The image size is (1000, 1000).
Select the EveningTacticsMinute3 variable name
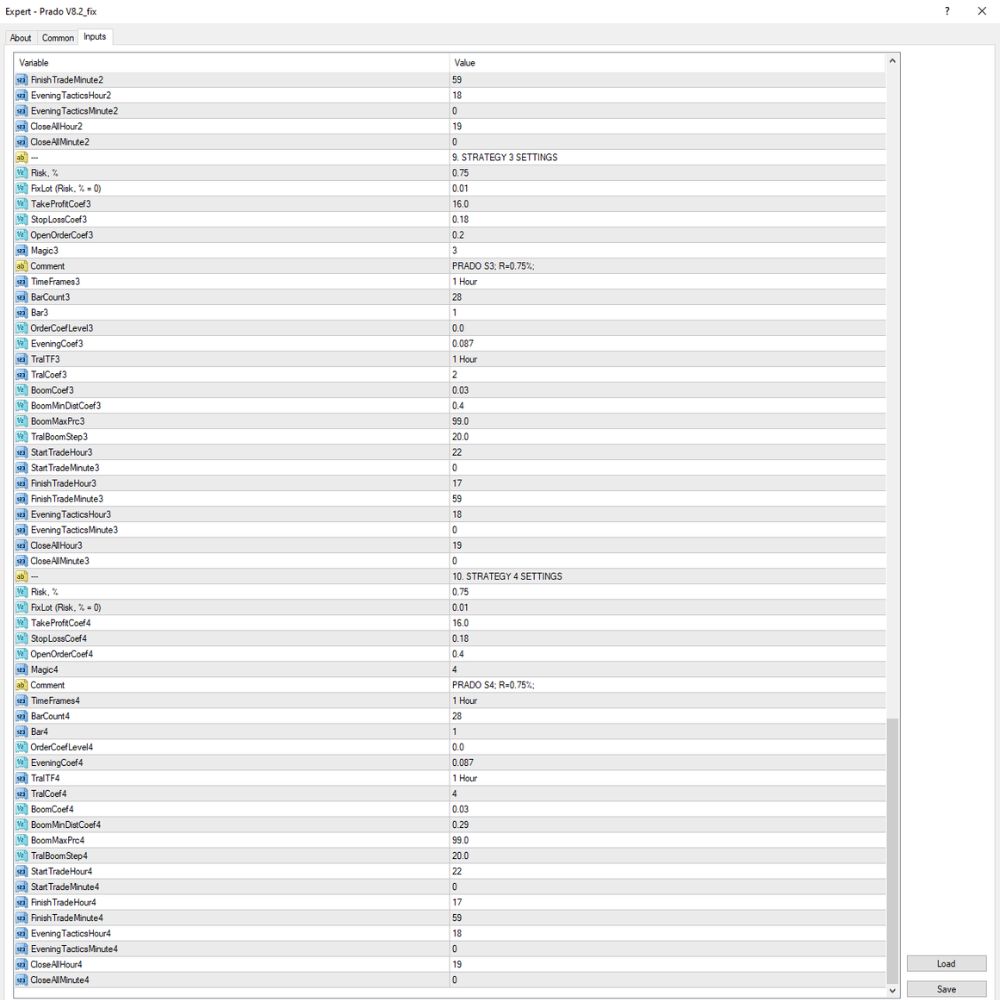(75, 530)
